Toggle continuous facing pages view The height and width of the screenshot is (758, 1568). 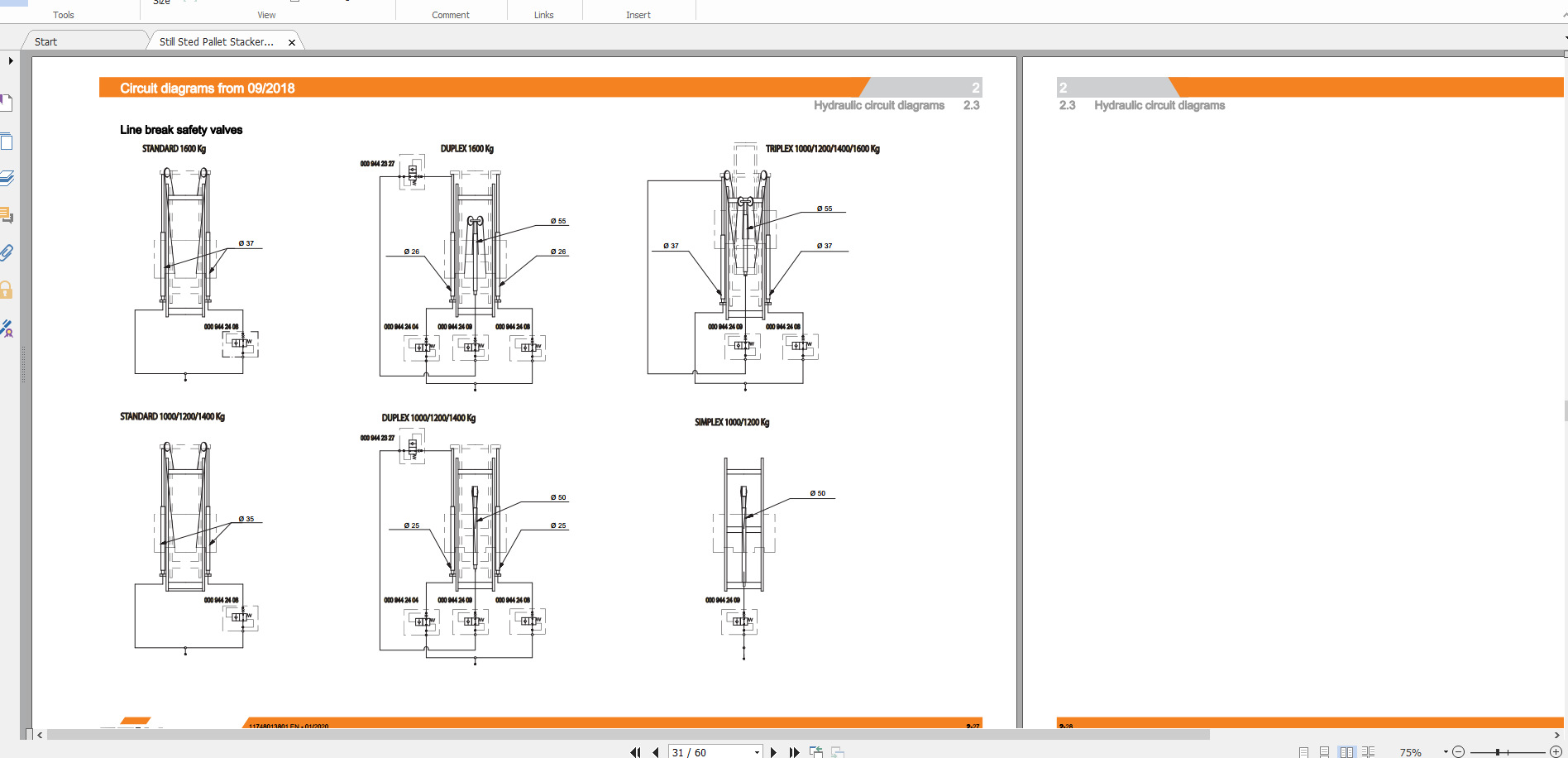(x=1369, y=752)
